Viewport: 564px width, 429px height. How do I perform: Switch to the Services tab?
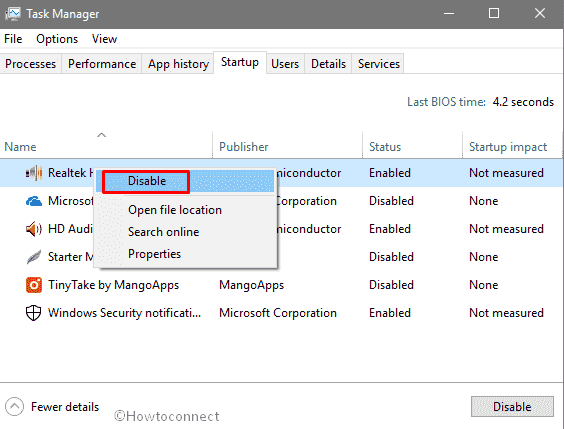(x=378, y=64)
